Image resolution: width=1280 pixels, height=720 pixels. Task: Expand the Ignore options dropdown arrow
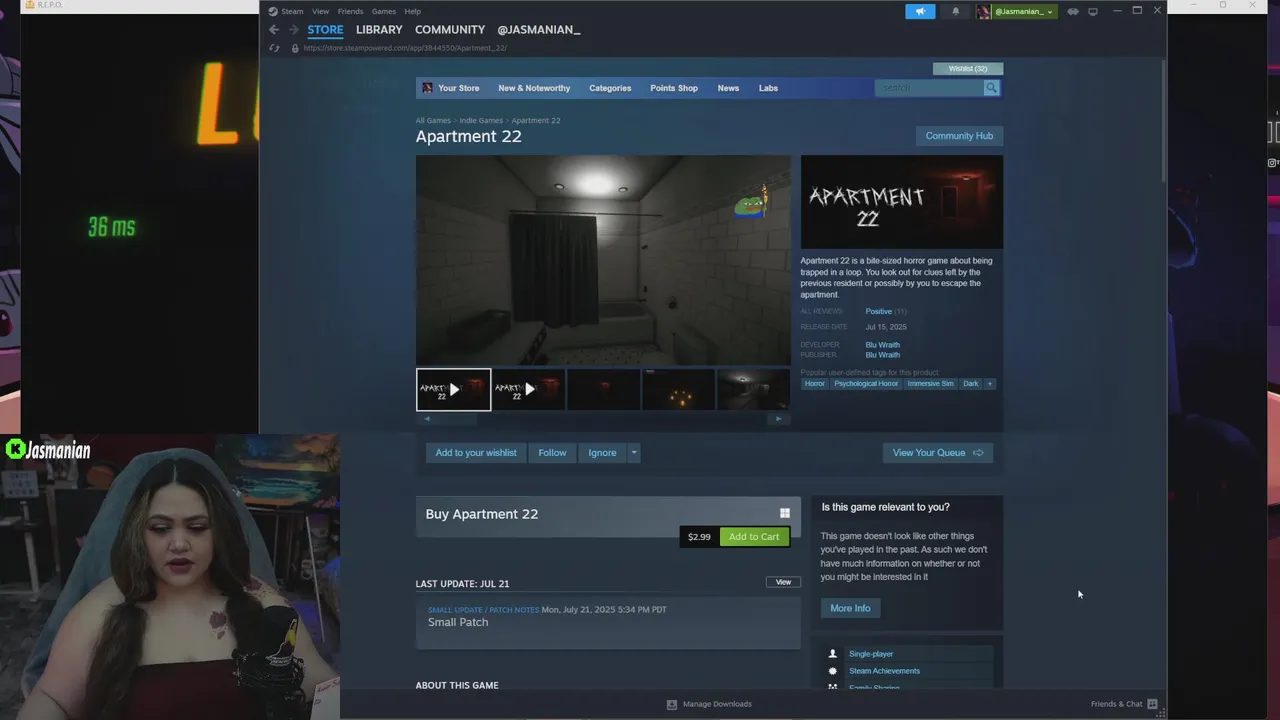pyautogui.click(x=633, y=453)
